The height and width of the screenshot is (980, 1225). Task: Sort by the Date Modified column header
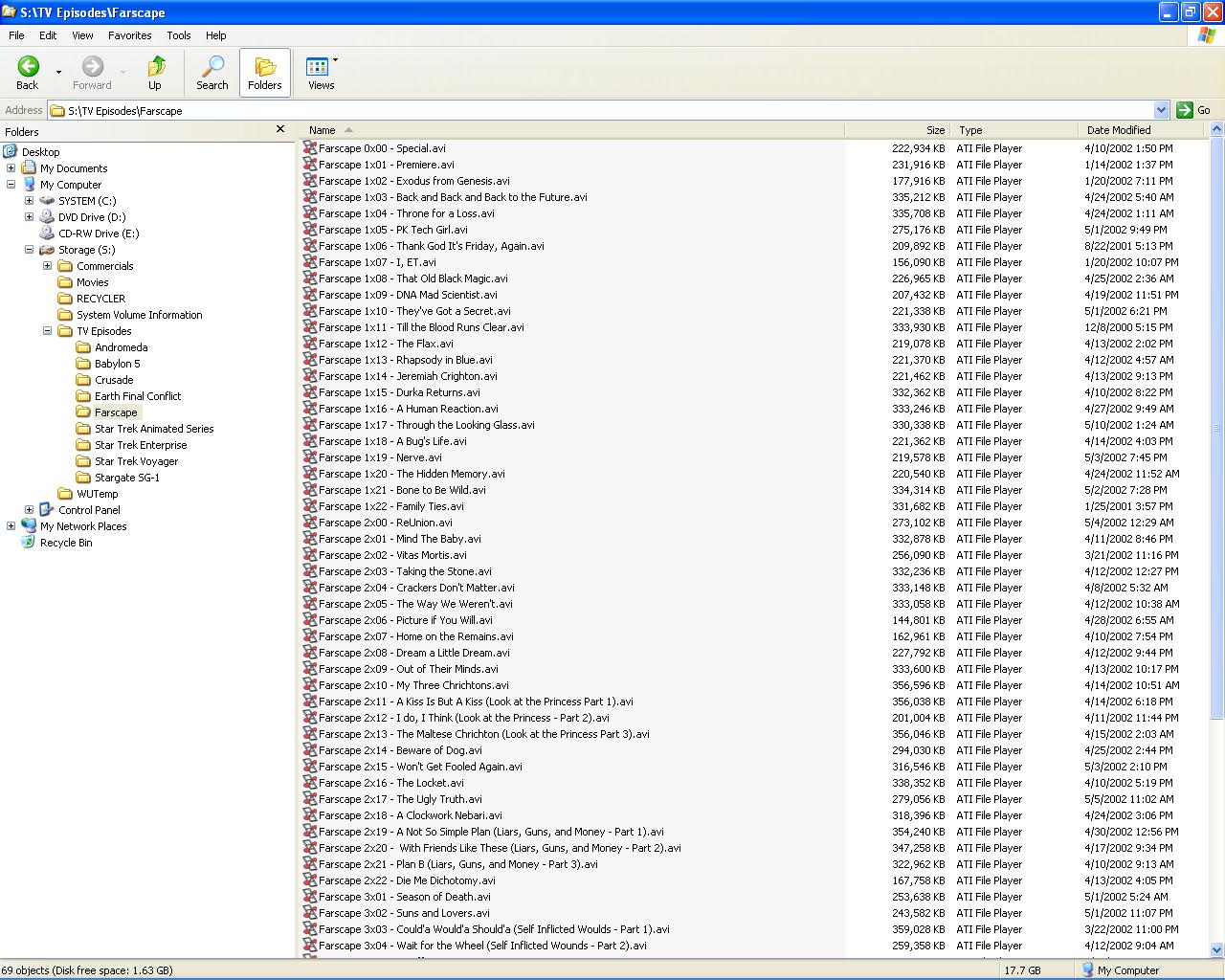tap(1143, 130)
